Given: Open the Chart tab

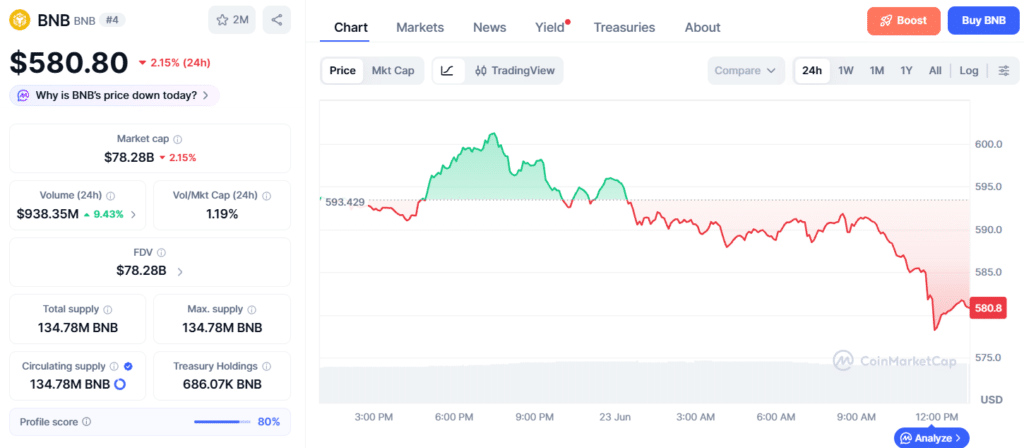Looking at the screenshot, I should [x=351, y=27].
